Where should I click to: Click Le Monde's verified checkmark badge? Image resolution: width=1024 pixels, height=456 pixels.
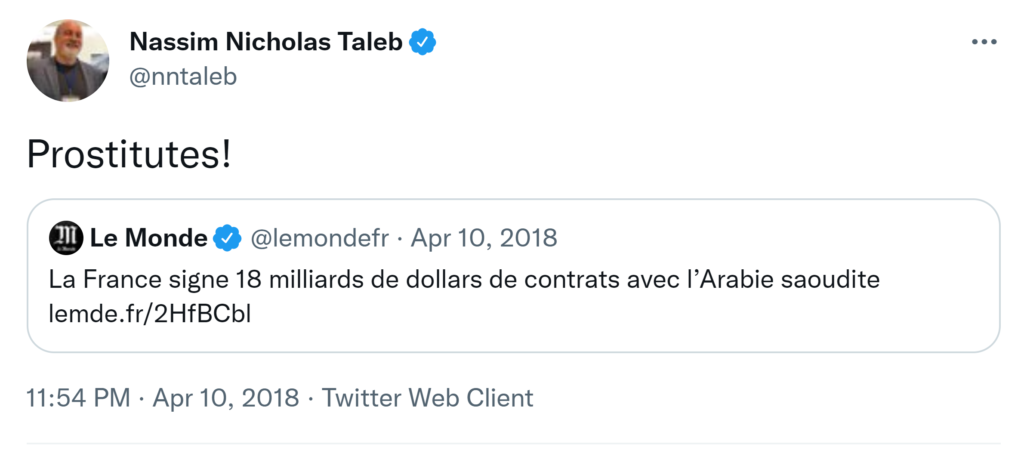point(229,238)
